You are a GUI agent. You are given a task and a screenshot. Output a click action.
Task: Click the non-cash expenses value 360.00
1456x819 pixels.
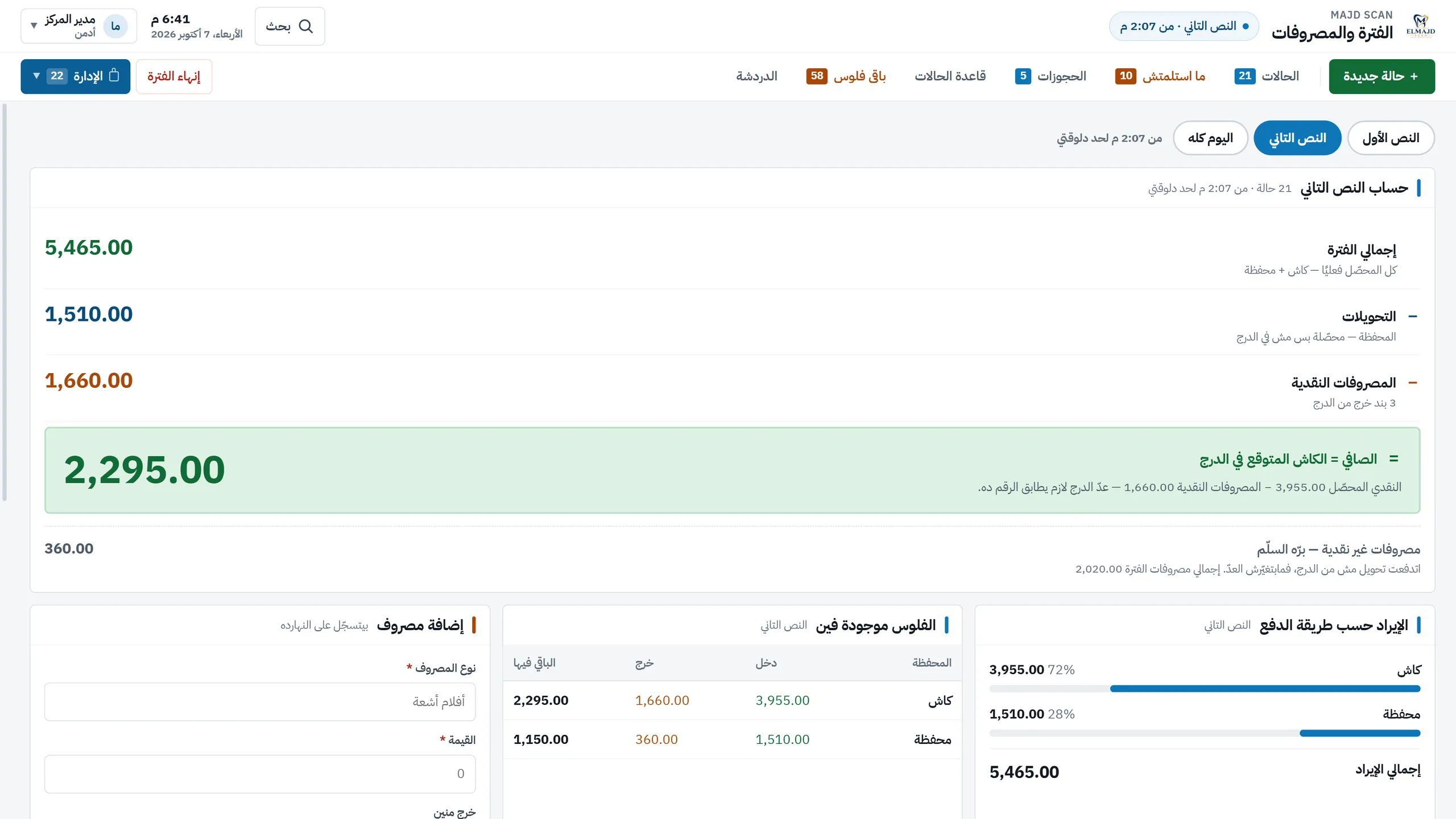click(69, 549)
